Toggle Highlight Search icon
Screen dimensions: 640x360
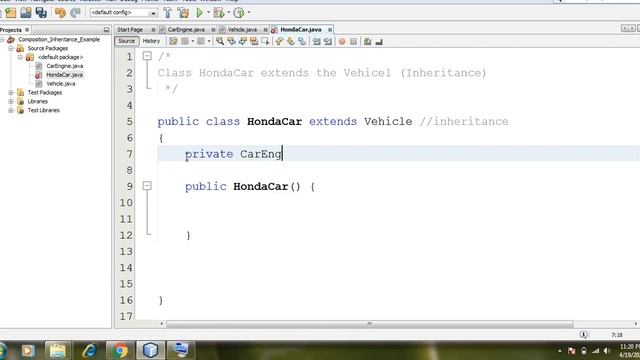click(254, 41)
